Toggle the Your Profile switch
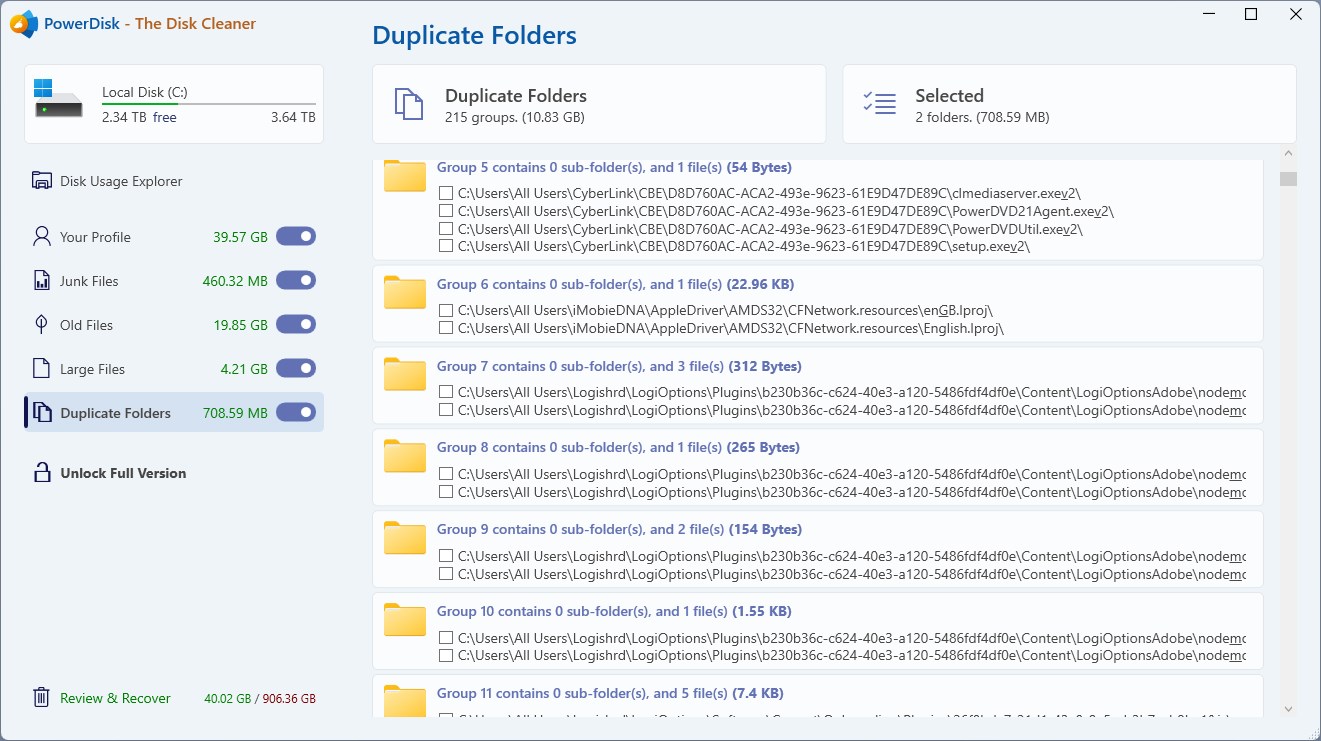Image resolution: width=1321 pixels, height=741 pixels. (x=296, y=236)
